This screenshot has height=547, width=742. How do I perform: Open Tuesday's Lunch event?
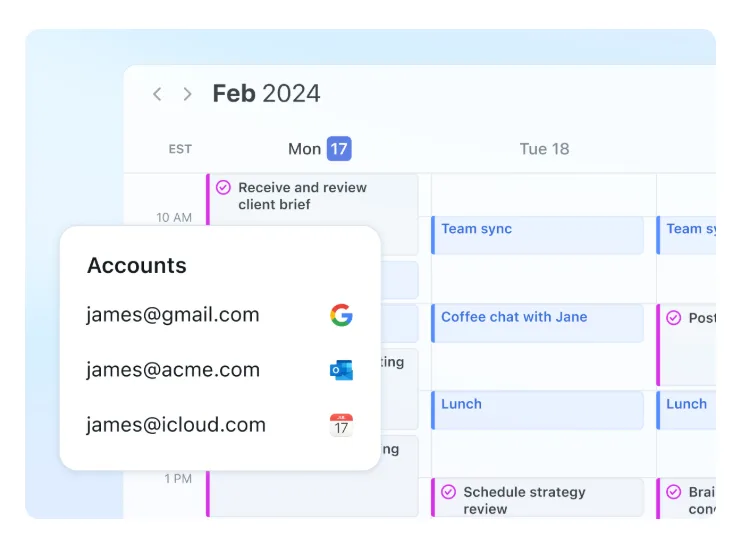pos(537,410)
